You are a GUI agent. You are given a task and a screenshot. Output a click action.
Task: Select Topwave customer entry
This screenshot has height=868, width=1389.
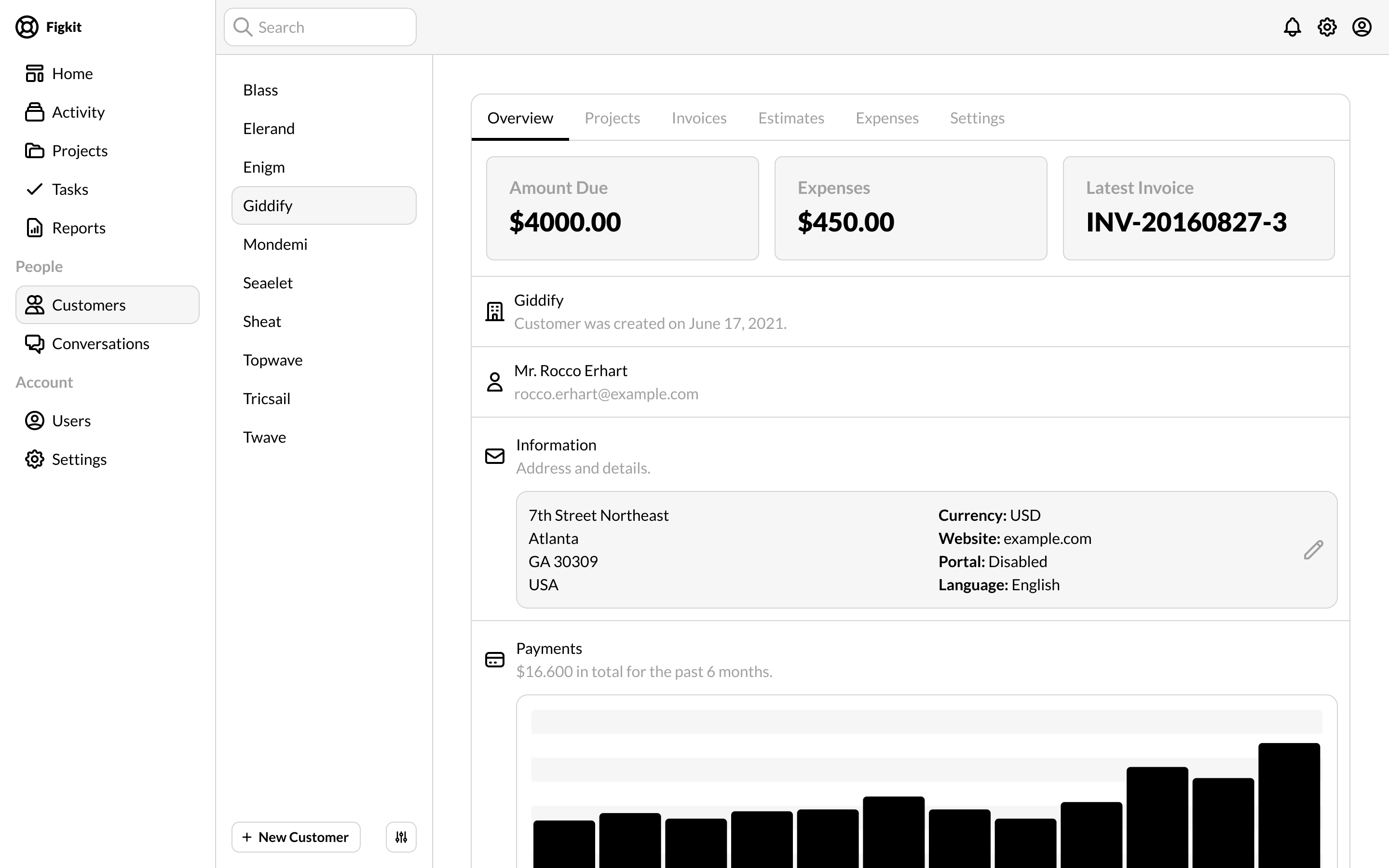[272, 360]
